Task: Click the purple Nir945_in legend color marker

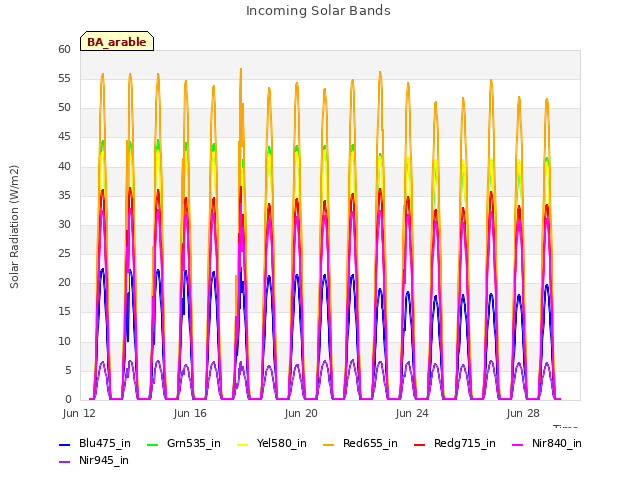Action: [64, 462]
